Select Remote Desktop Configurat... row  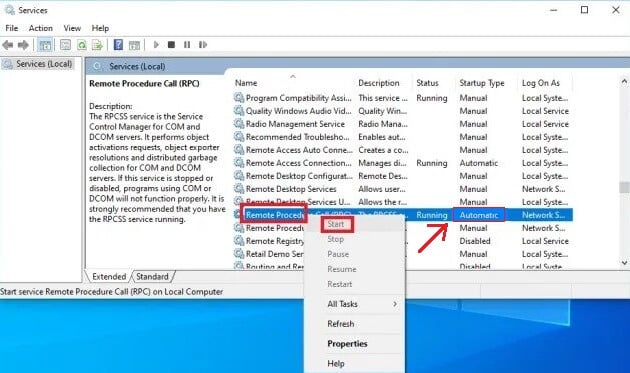click(403, 176)
